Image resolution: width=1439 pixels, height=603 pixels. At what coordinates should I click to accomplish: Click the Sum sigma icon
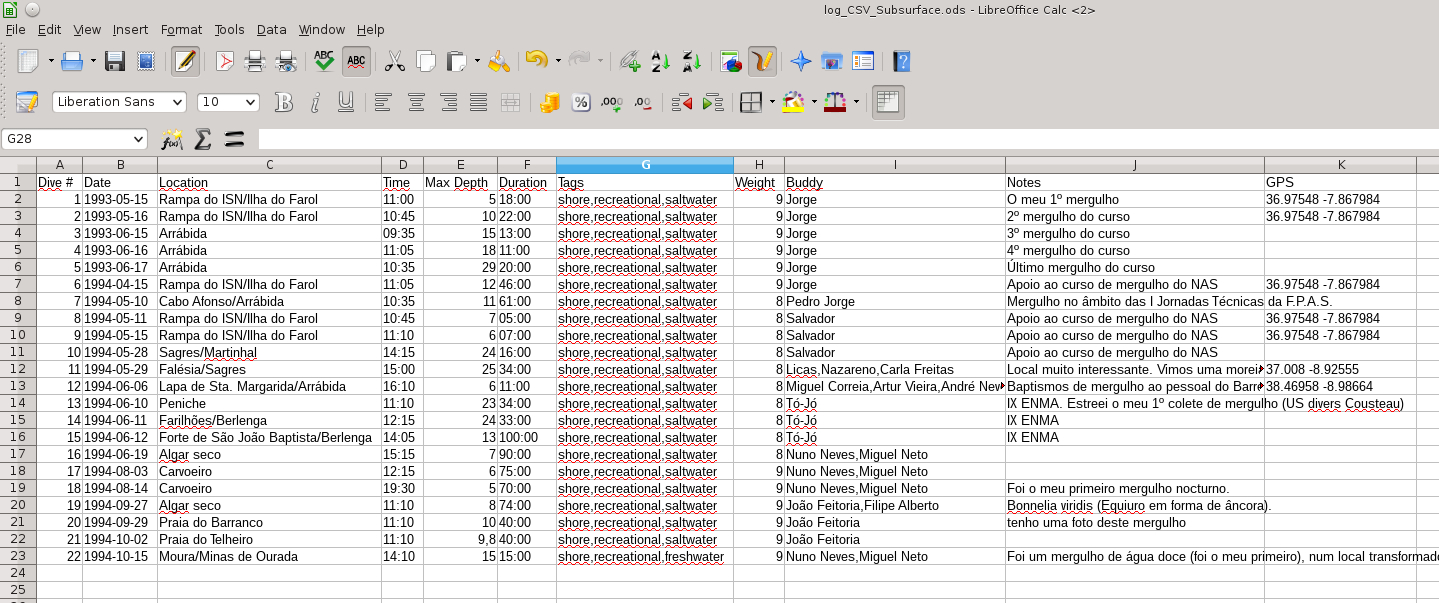point(203,139)
